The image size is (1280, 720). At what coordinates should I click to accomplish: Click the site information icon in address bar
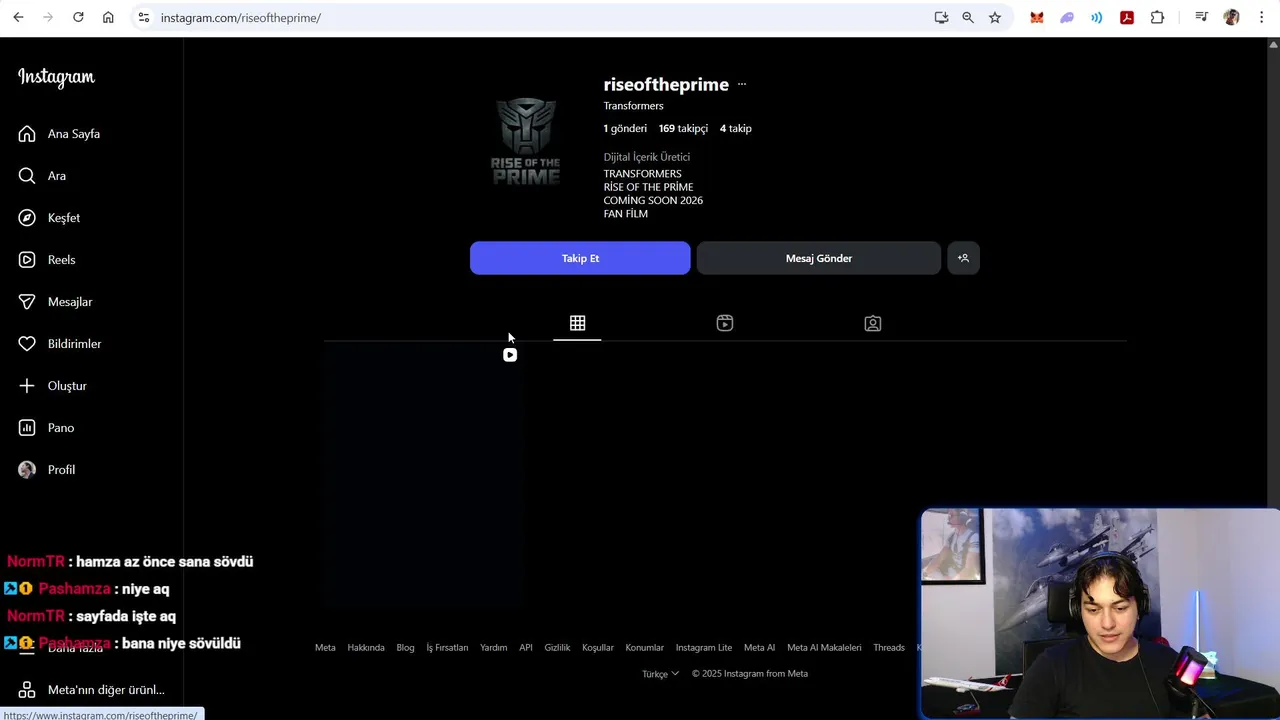click(x=143, y=17)
